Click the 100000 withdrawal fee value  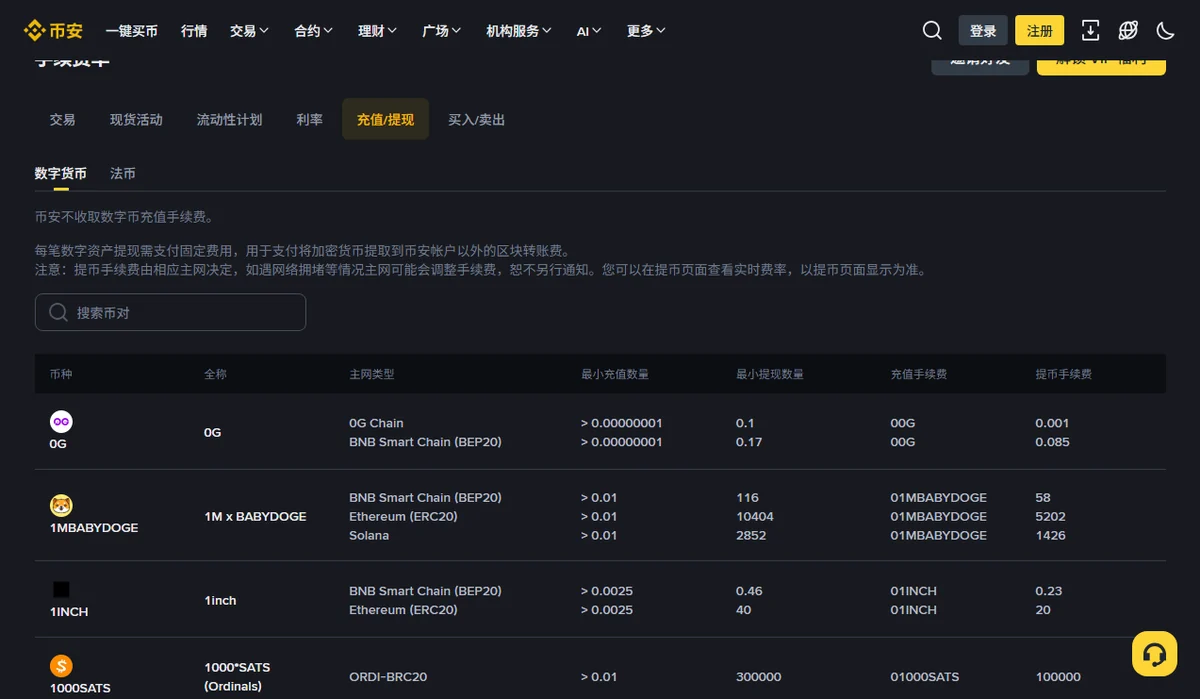[1058, 676]
